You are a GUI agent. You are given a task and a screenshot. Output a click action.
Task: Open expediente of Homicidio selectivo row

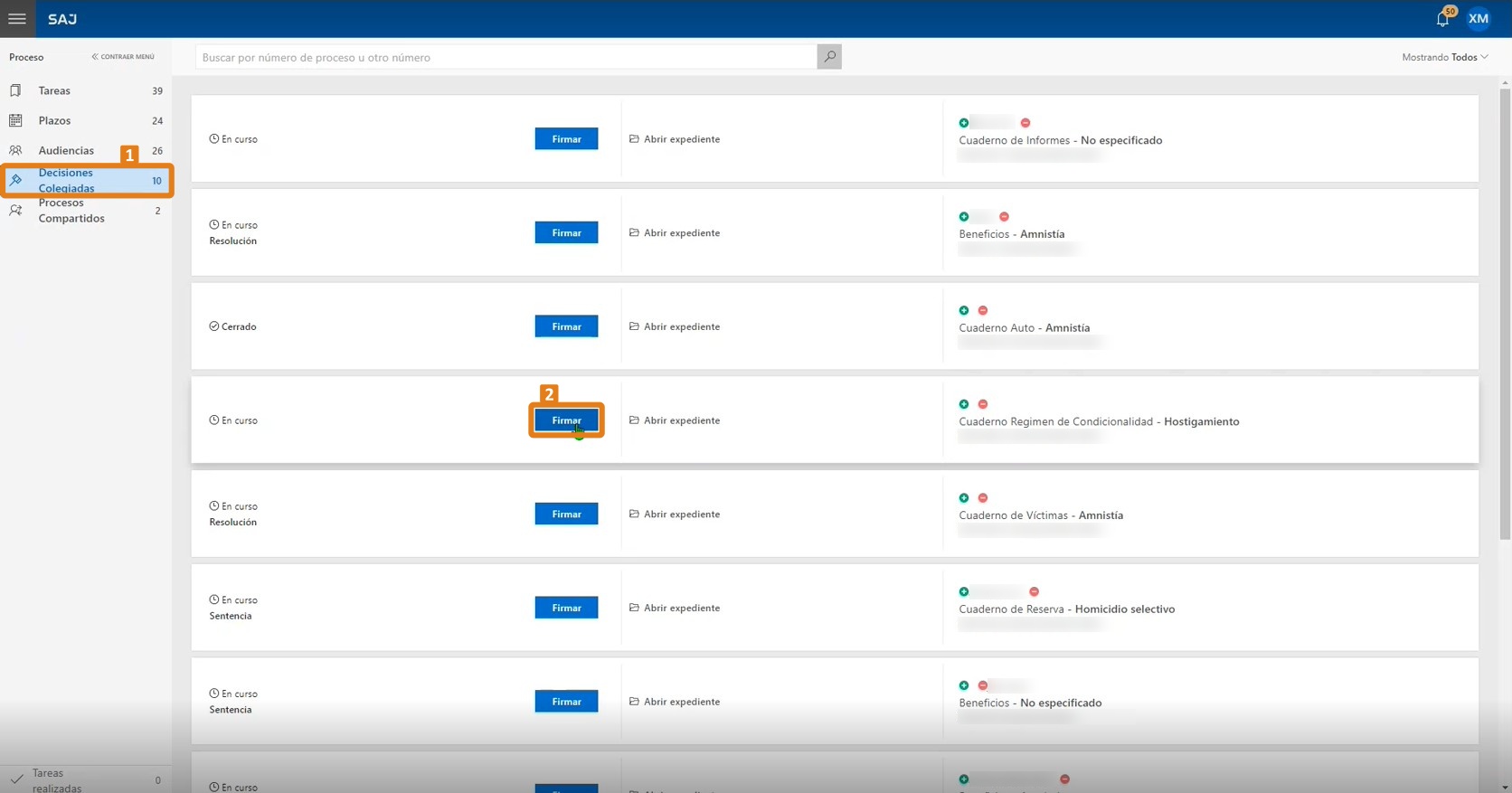pyautogui.click(x=675, y=608)
